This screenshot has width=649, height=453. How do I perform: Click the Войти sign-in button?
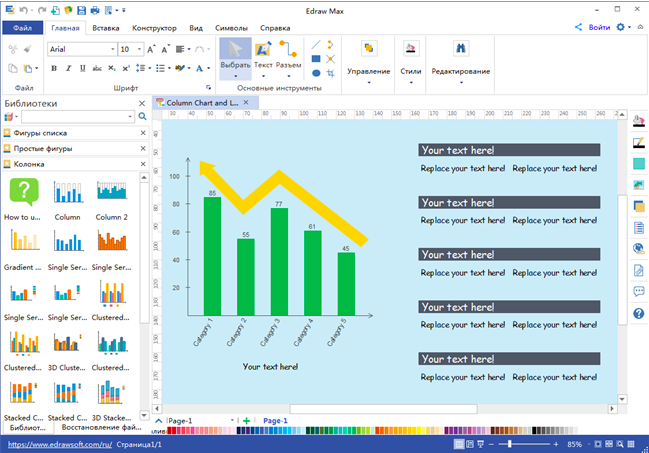[593, 28]
